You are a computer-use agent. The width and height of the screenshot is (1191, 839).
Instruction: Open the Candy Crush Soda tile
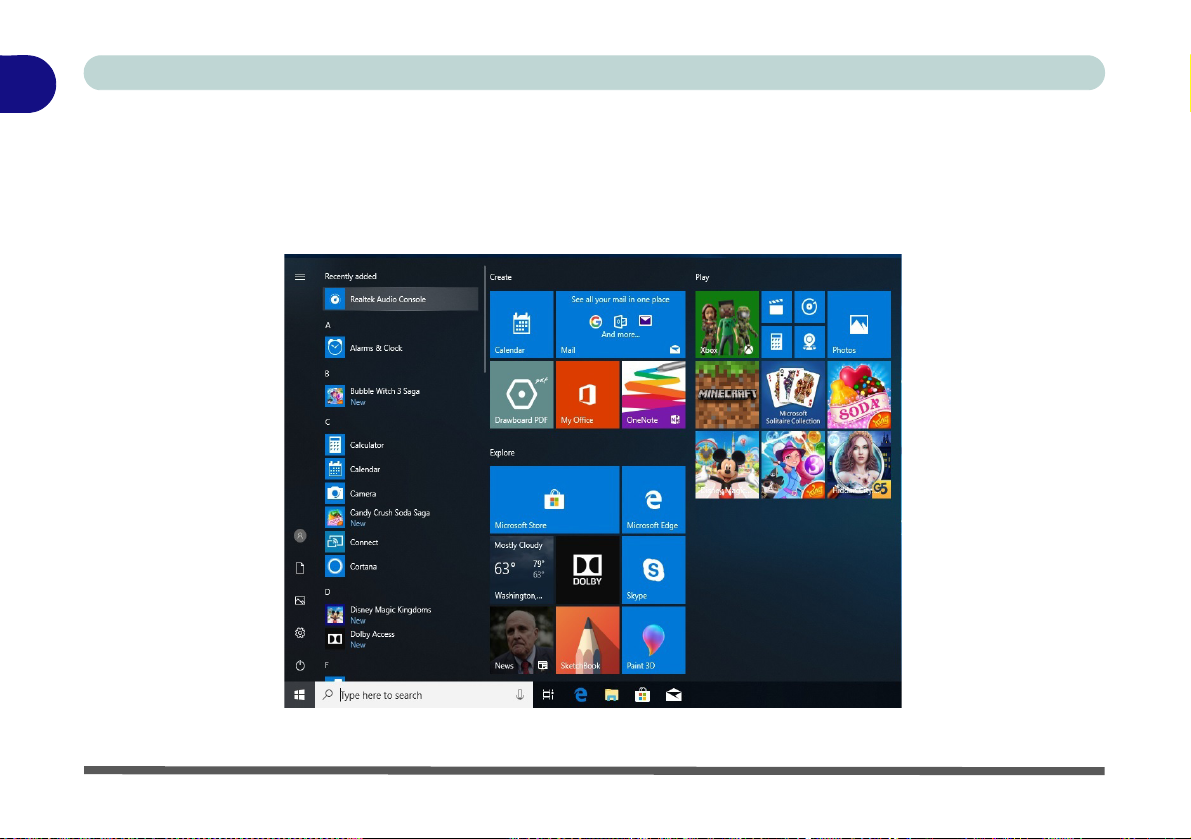tap(859, 395)
